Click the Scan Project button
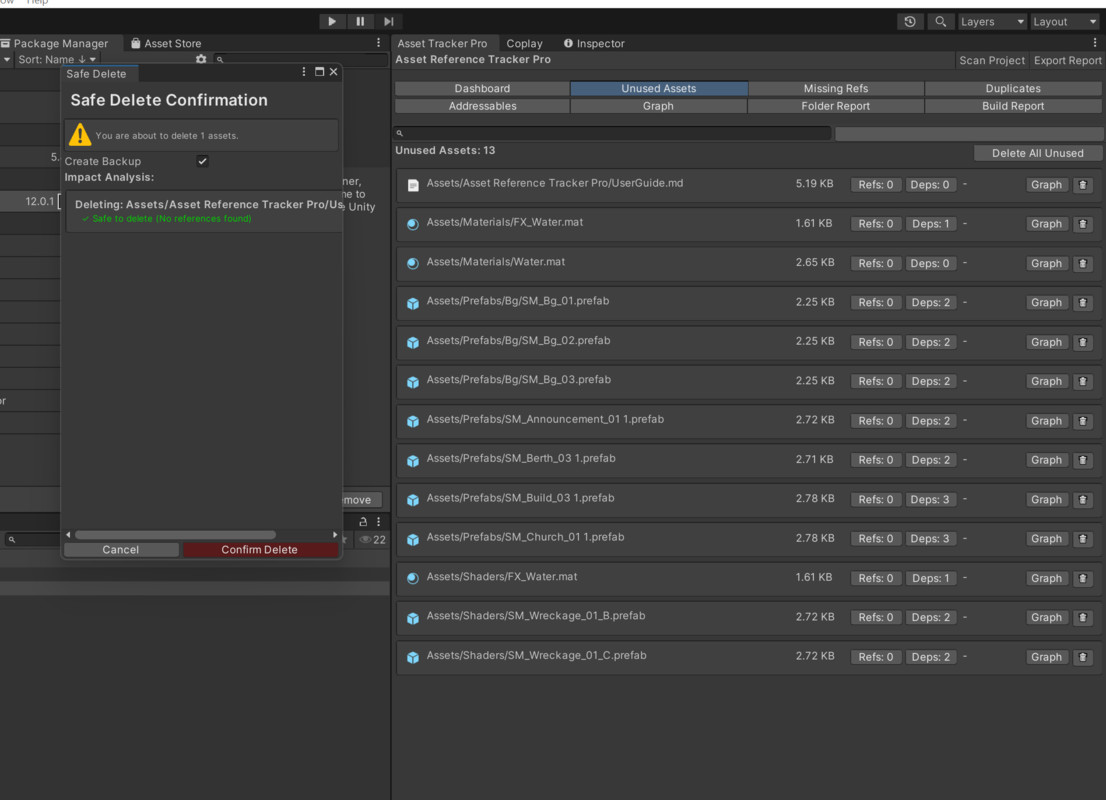Screen dimensions: 1106x800 tap(991, 60)
